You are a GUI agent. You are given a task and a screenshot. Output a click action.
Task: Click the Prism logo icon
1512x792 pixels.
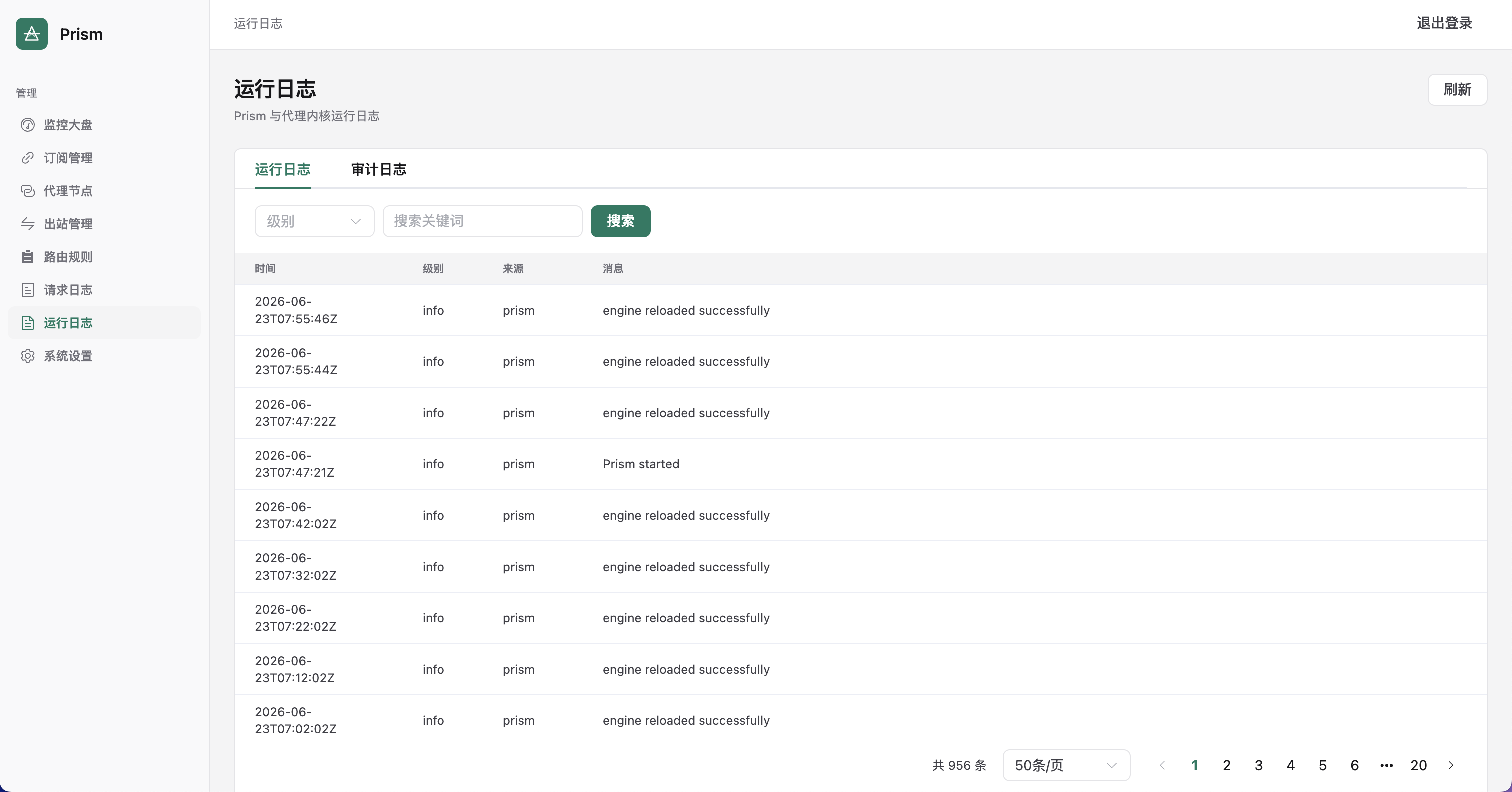tap(31, 34)
